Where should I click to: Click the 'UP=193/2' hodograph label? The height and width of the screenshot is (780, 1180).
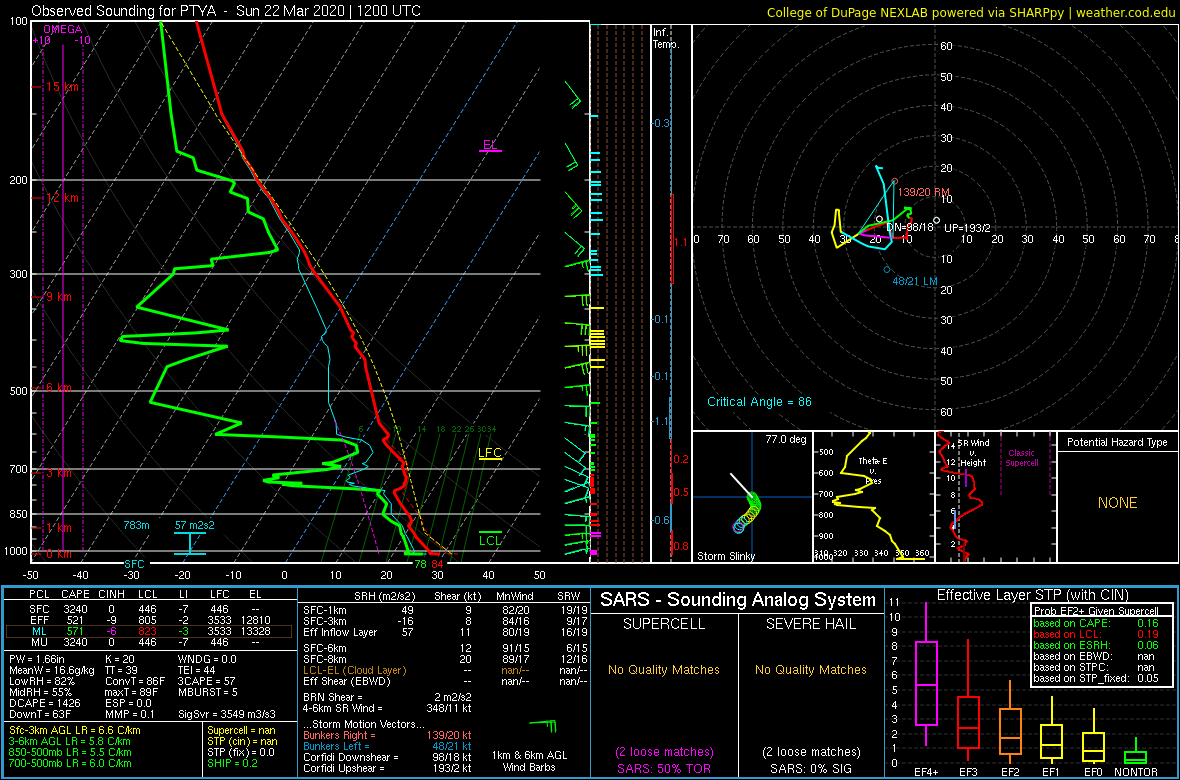click(967, 227)
